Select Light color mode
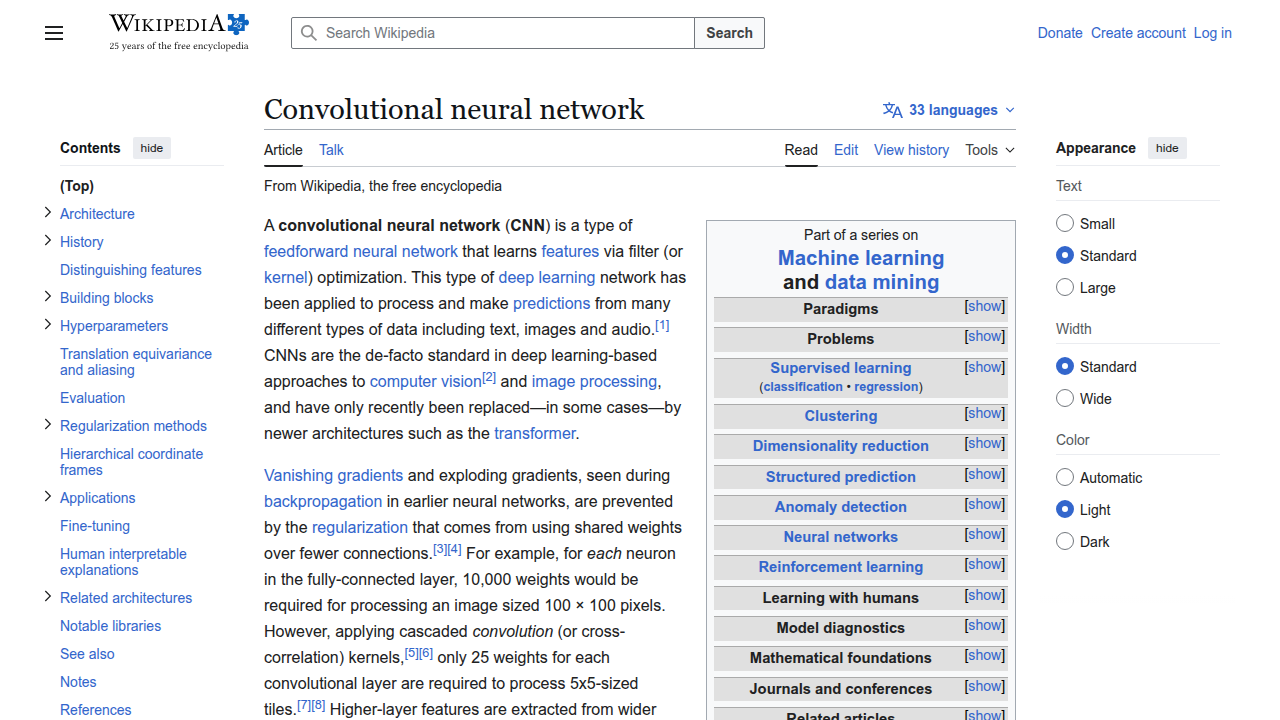Screen dimensions: 1280x720 (1065, 510)
